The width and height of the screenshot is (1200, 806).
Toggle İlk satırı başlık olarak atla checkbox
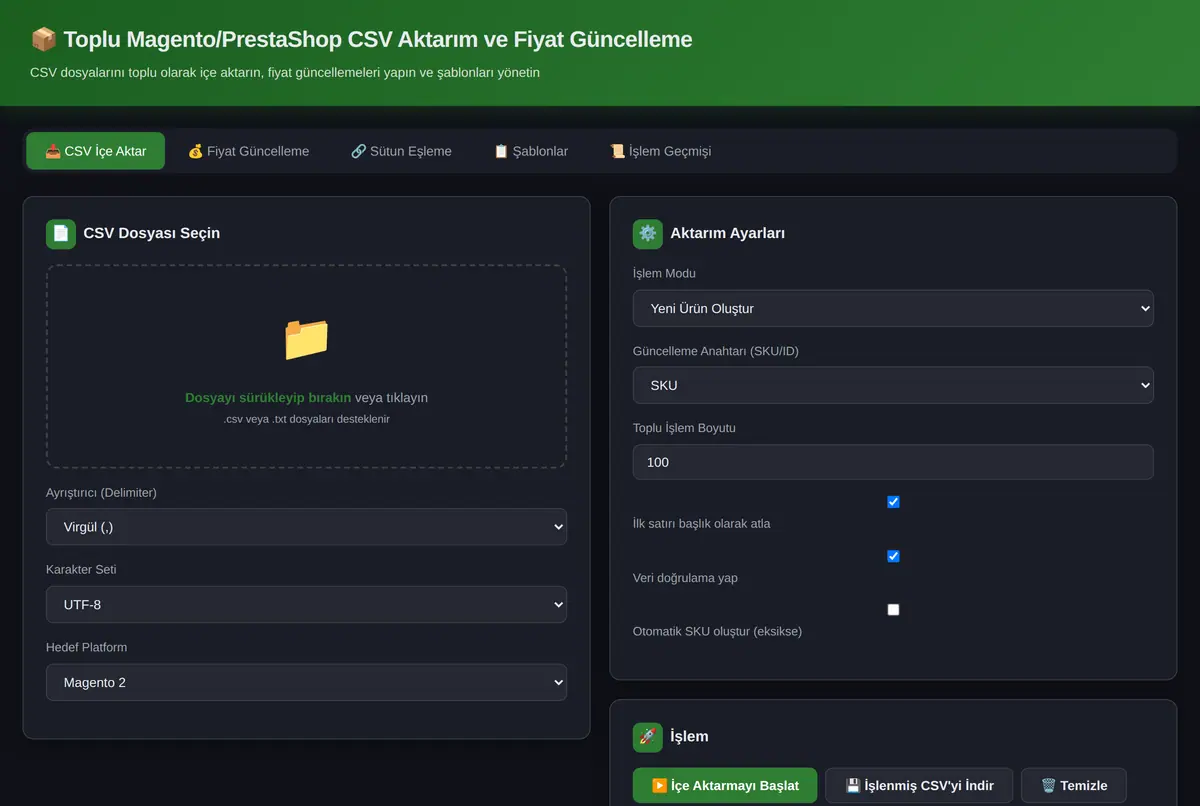pos(893,502)
